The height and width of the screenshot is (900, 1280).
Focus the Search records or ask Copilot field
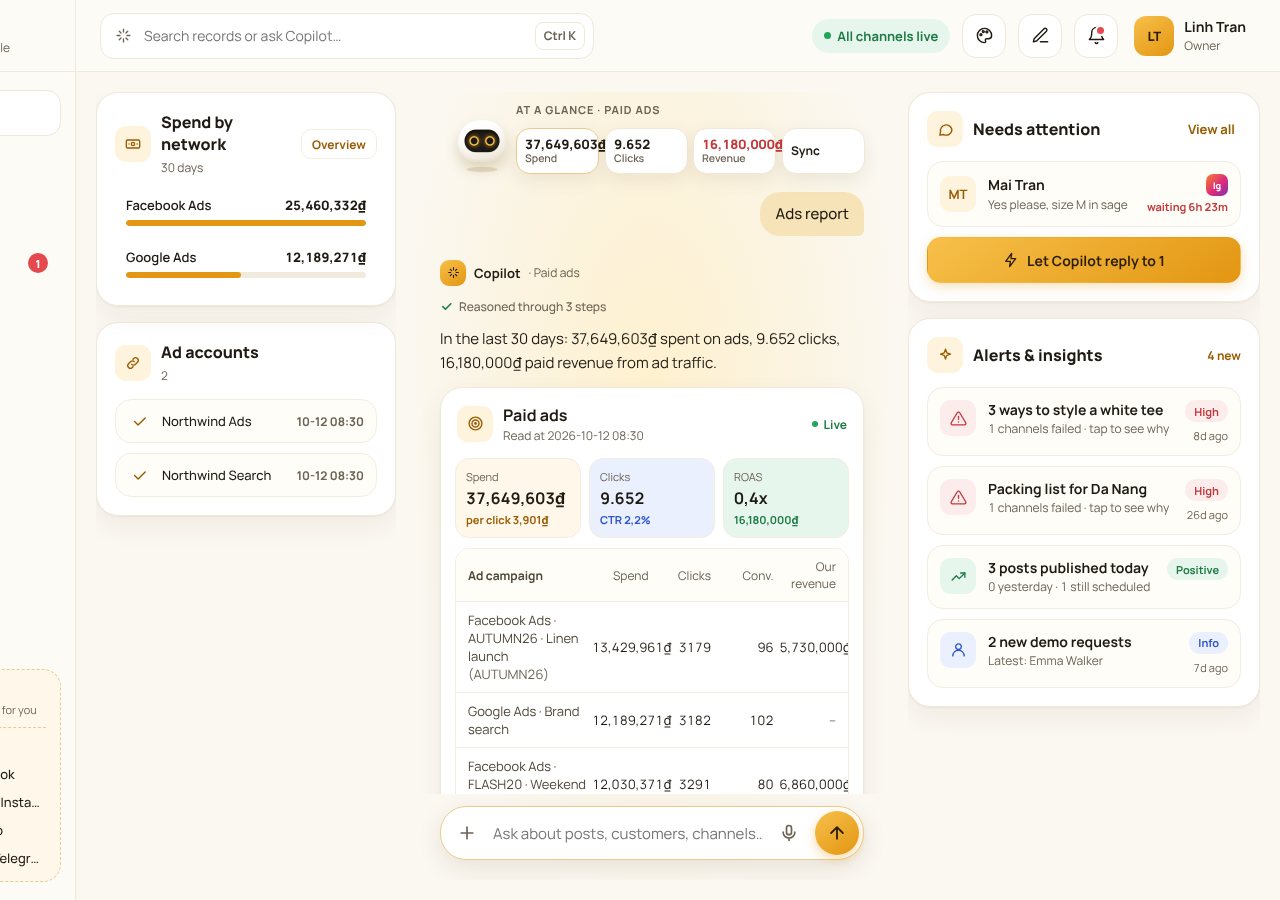click(x=347, y=36)
